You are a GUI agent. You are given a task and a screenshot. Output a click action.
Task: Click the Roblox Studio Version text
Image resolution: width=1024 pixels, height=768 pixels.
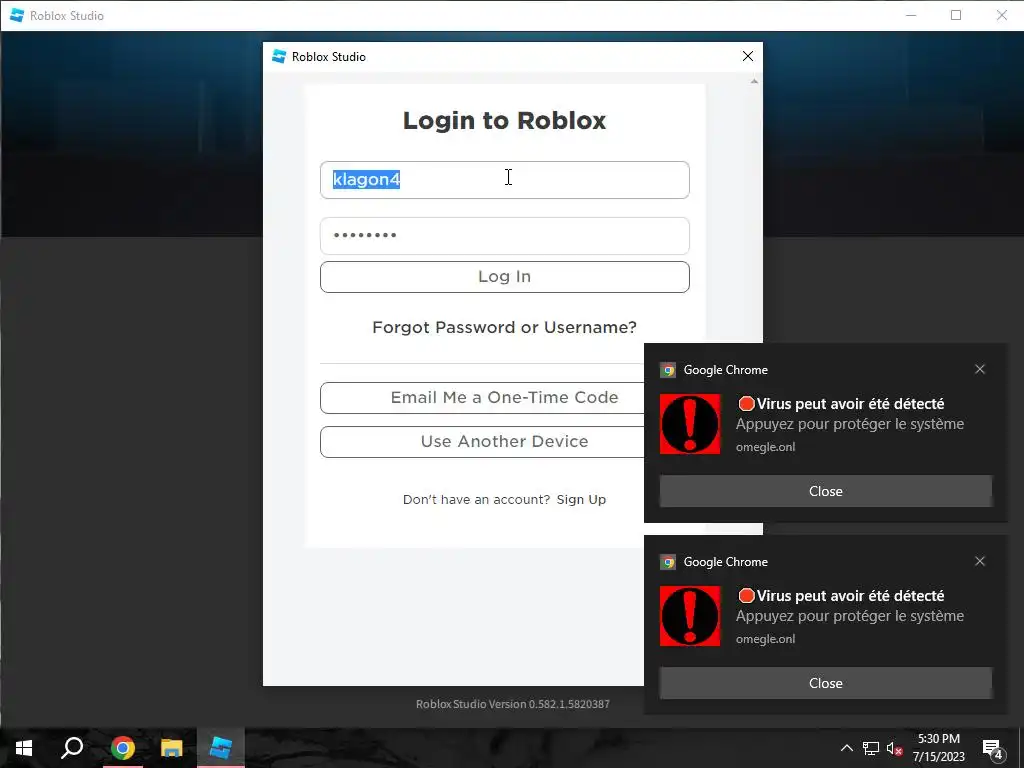(513, 704)
